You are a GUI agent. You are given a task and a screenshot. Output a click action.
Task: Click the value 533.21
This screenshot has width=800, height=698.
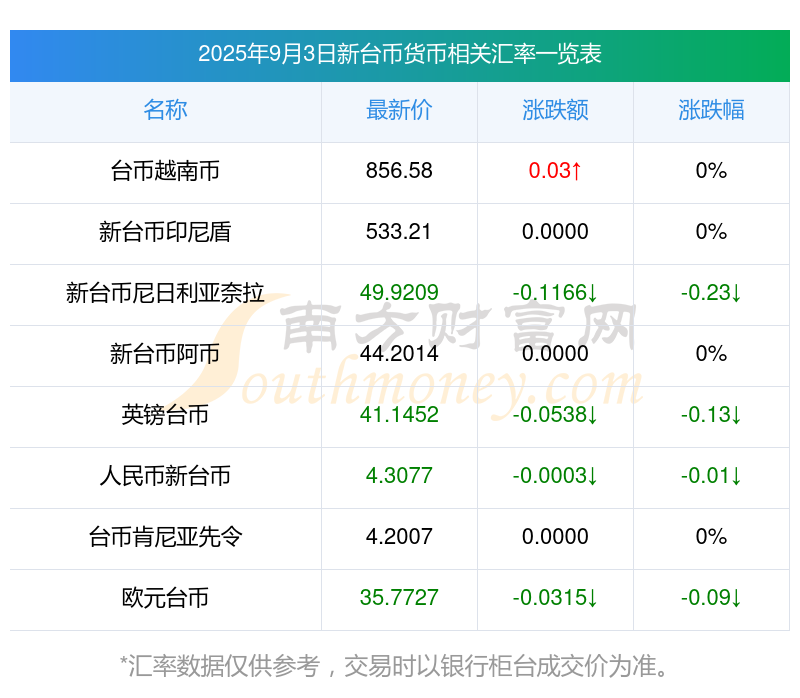(x=398, y=232)
